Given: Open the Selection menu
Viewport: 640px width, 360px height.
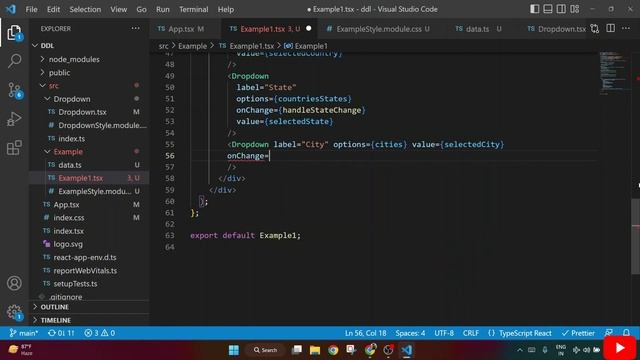Looking at the screenshot, I should [85, 9].
